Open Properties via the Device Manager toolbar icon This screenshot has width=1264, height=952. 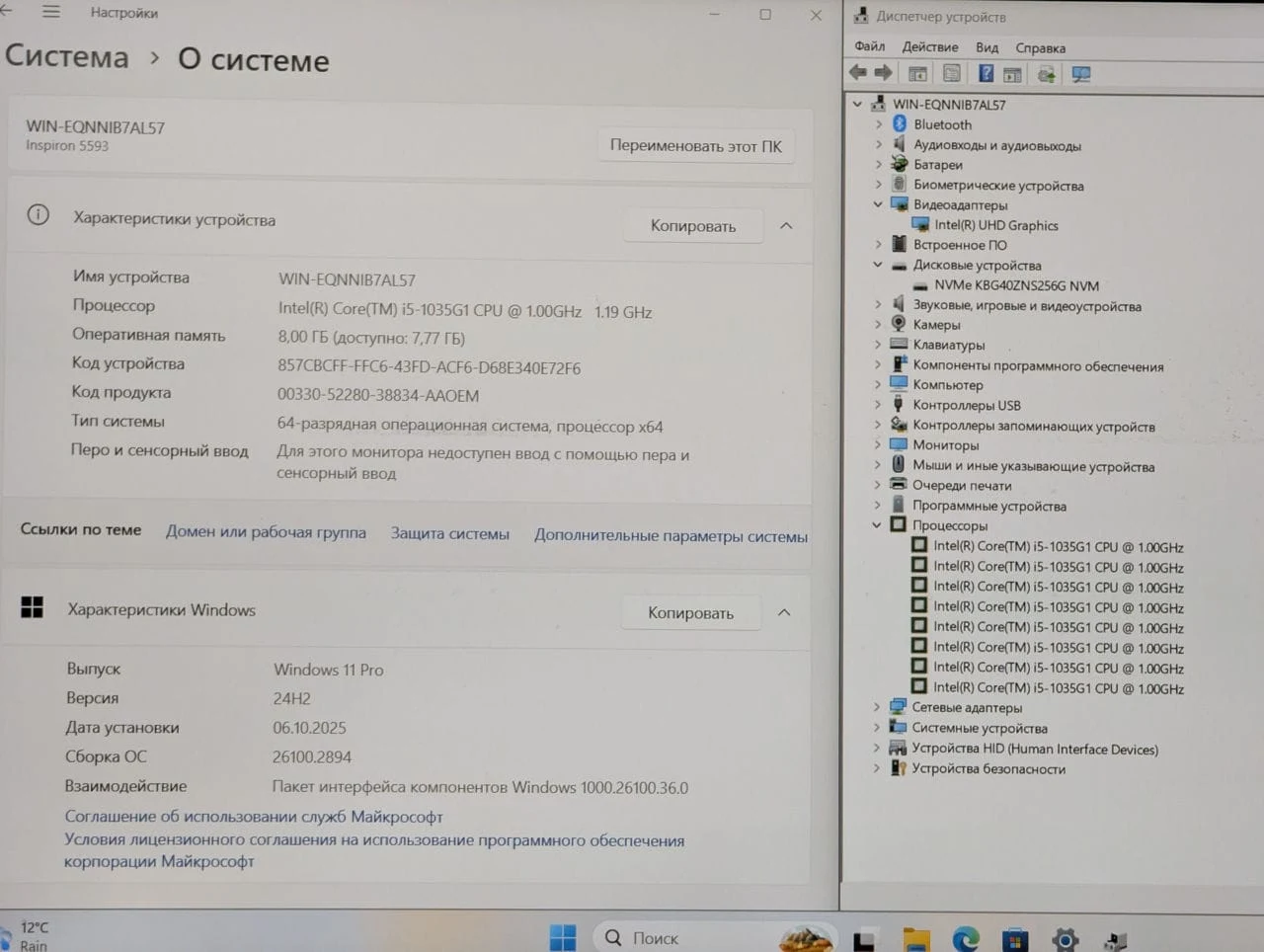[x=952, y=73]
